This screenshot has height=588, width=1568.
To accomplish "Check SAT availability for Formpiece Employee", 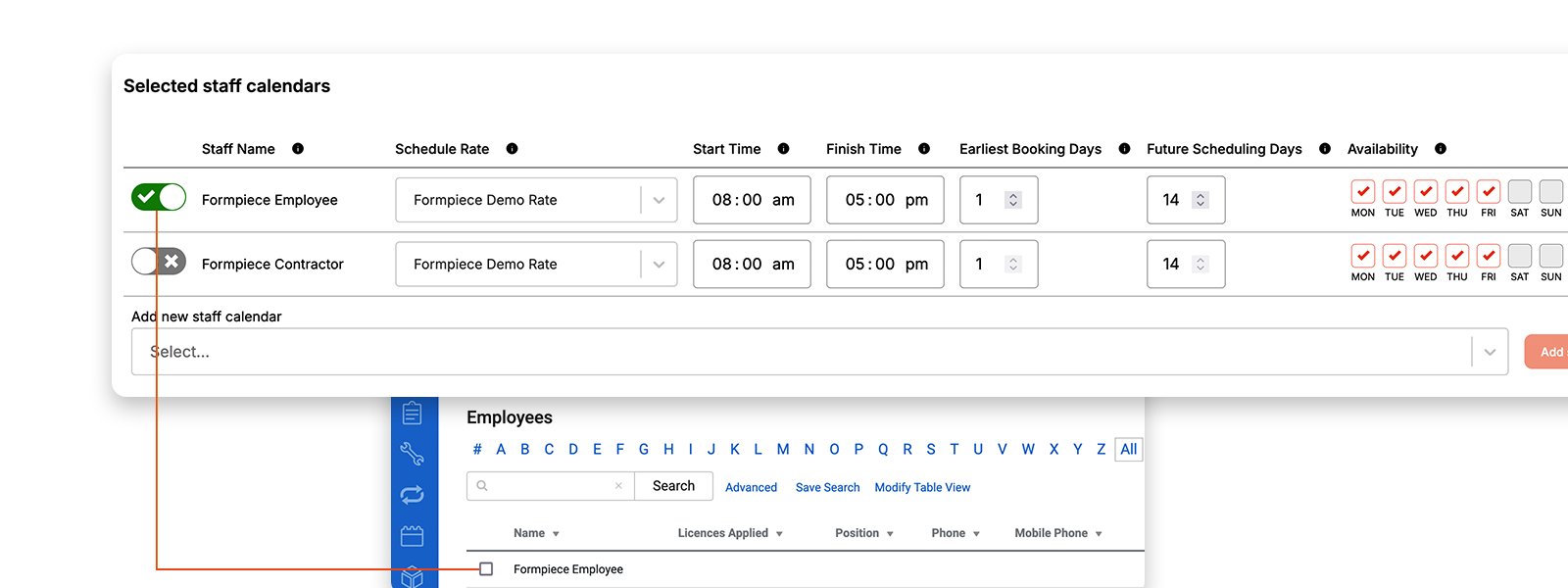I will click(1519, 191).
